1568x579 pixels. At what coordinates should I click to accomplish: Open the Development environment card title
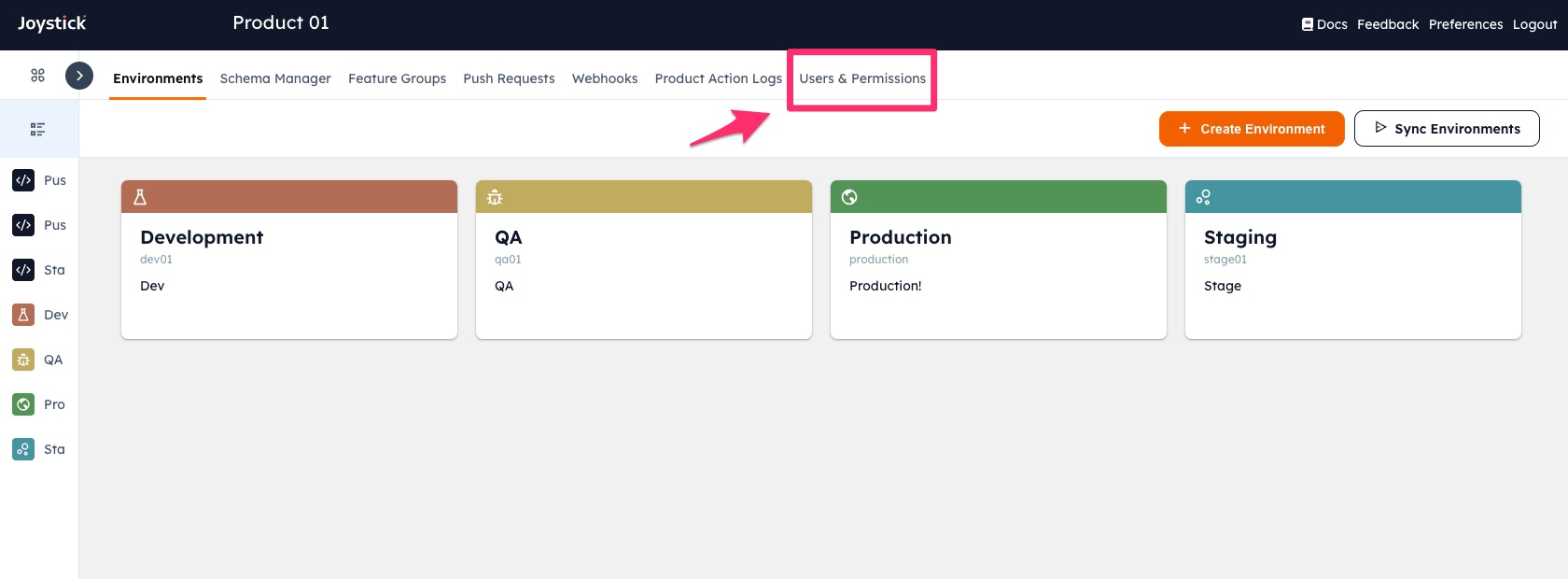[x=202, y=237]
